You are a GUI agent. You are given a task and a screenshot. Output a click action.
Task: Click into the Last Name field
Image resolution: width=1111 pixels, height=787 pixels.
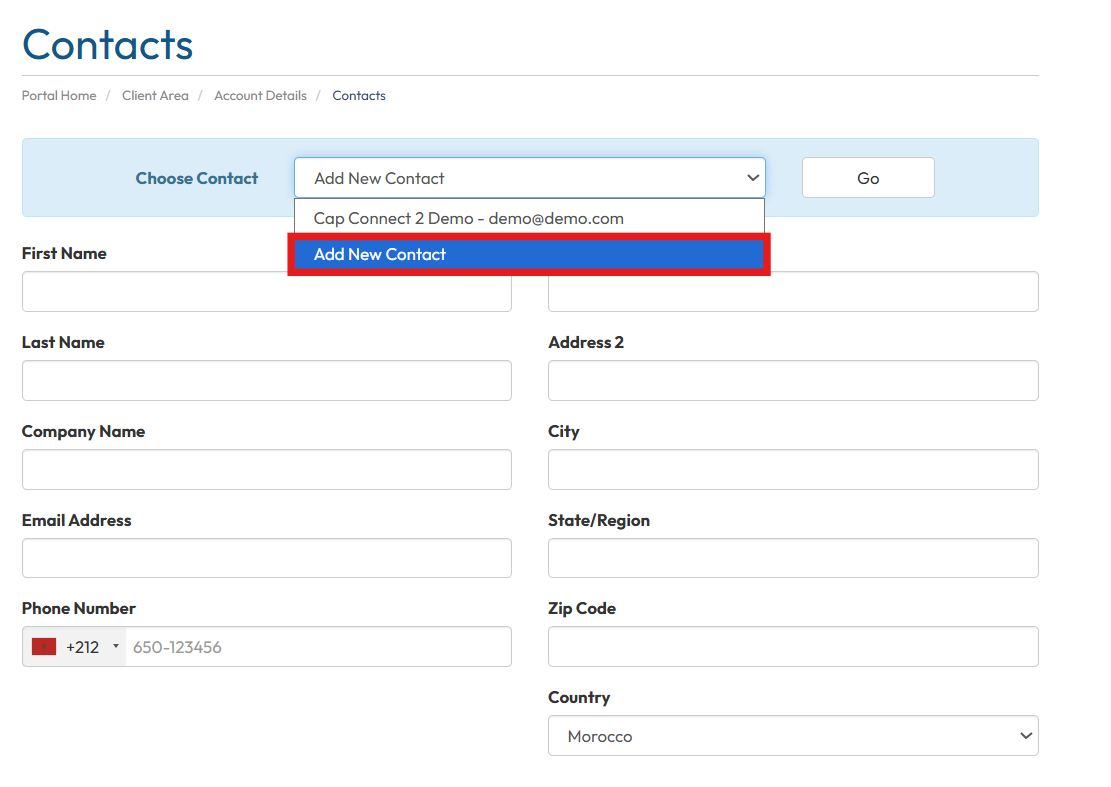[x=266, y=381]
